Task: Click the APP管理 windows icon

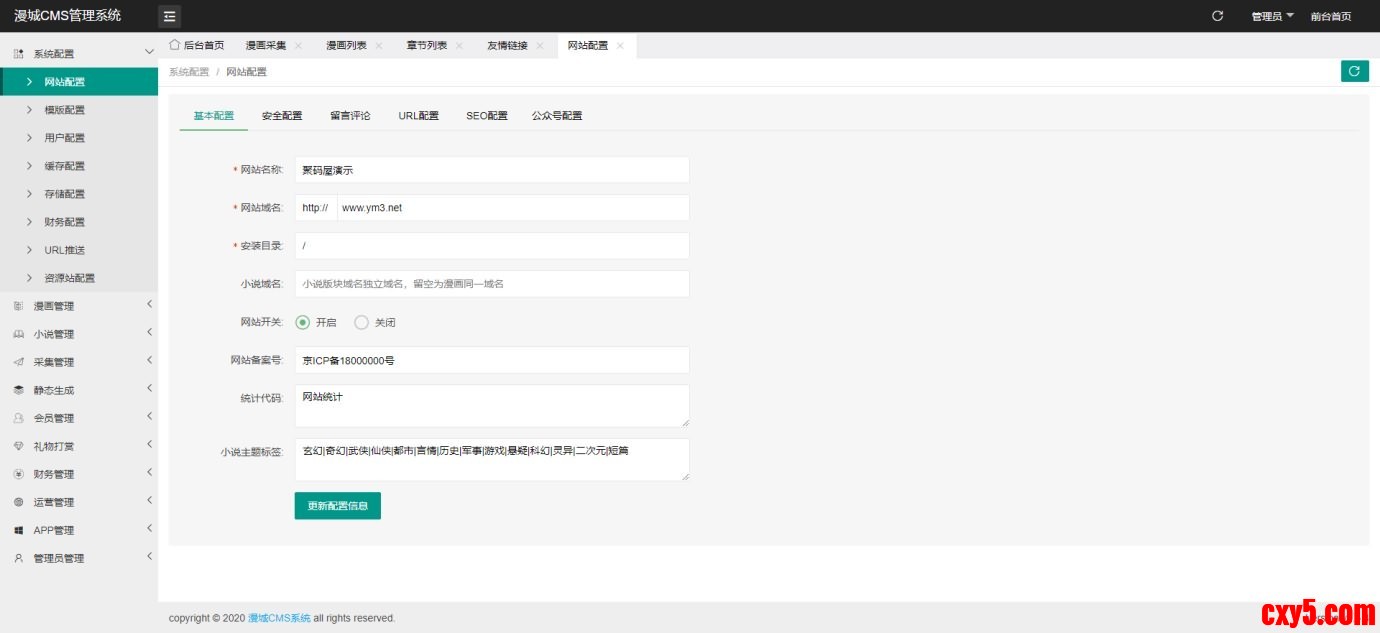Action: pos(18,530)
